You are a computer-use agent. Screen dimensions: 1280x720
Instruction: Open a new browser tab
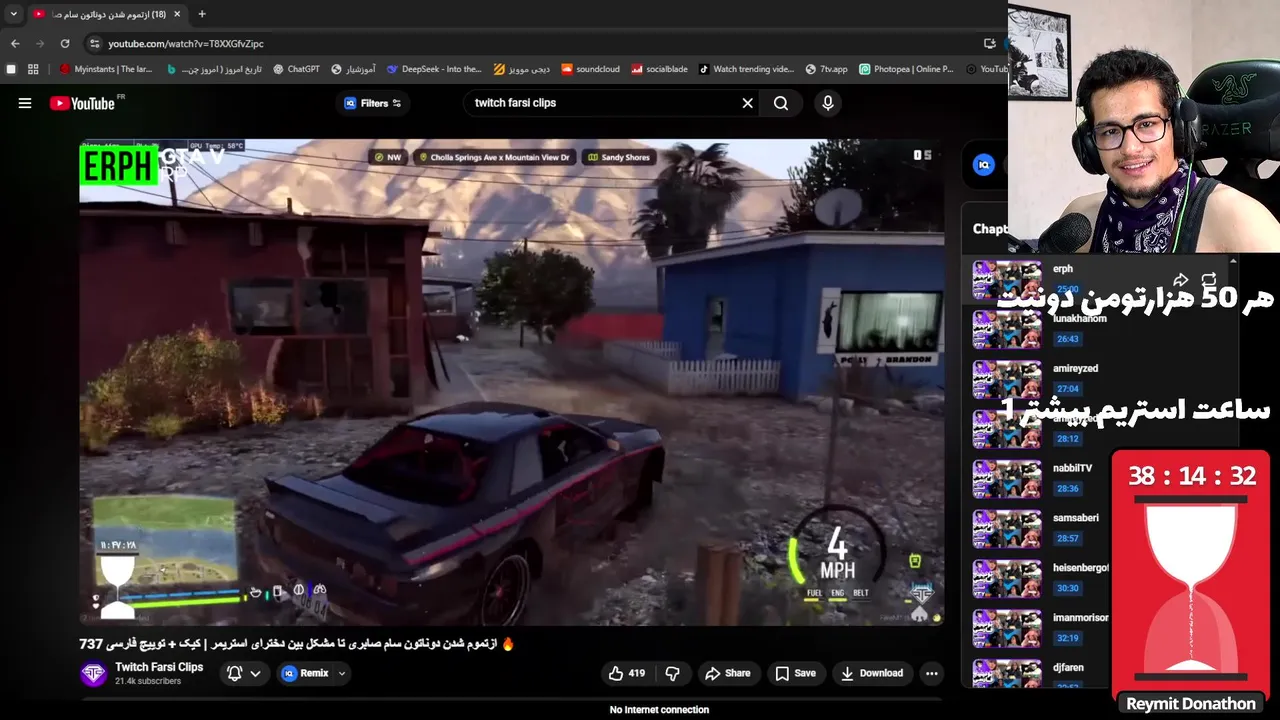pyautogui.click(x=202, y=14)
